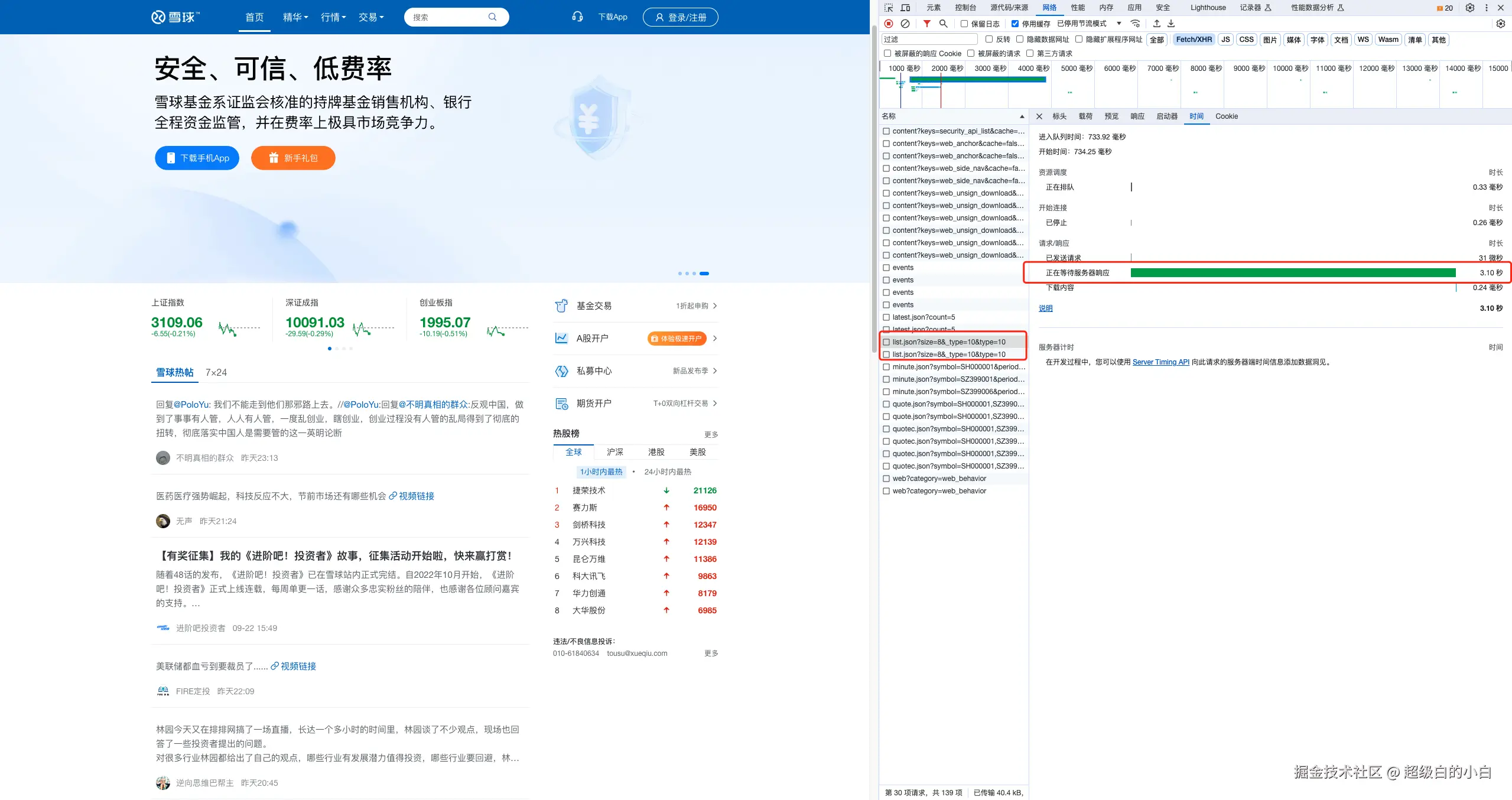Clear the network log with the clear icon
The height and width of the screenshot is (800, 1512).
tap(905, 24)
